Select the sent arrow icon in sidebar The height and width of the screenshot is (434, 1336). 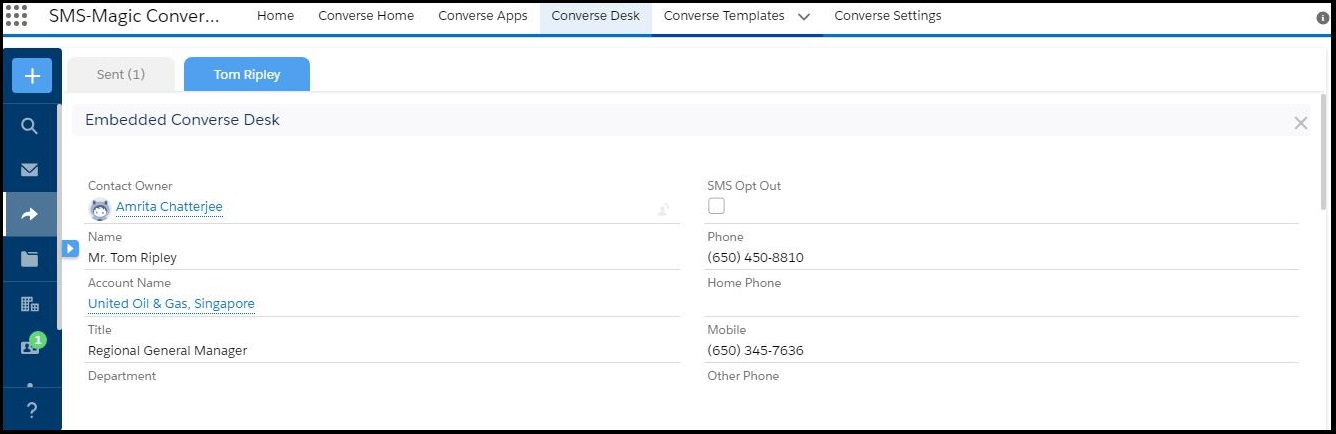click(30, 214)
